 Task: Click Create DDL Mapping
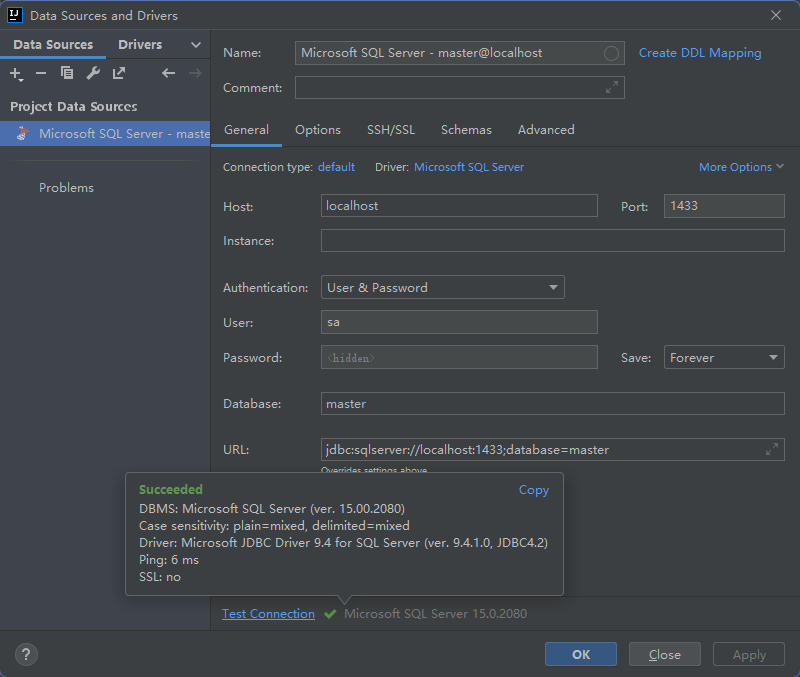[699, 52]
